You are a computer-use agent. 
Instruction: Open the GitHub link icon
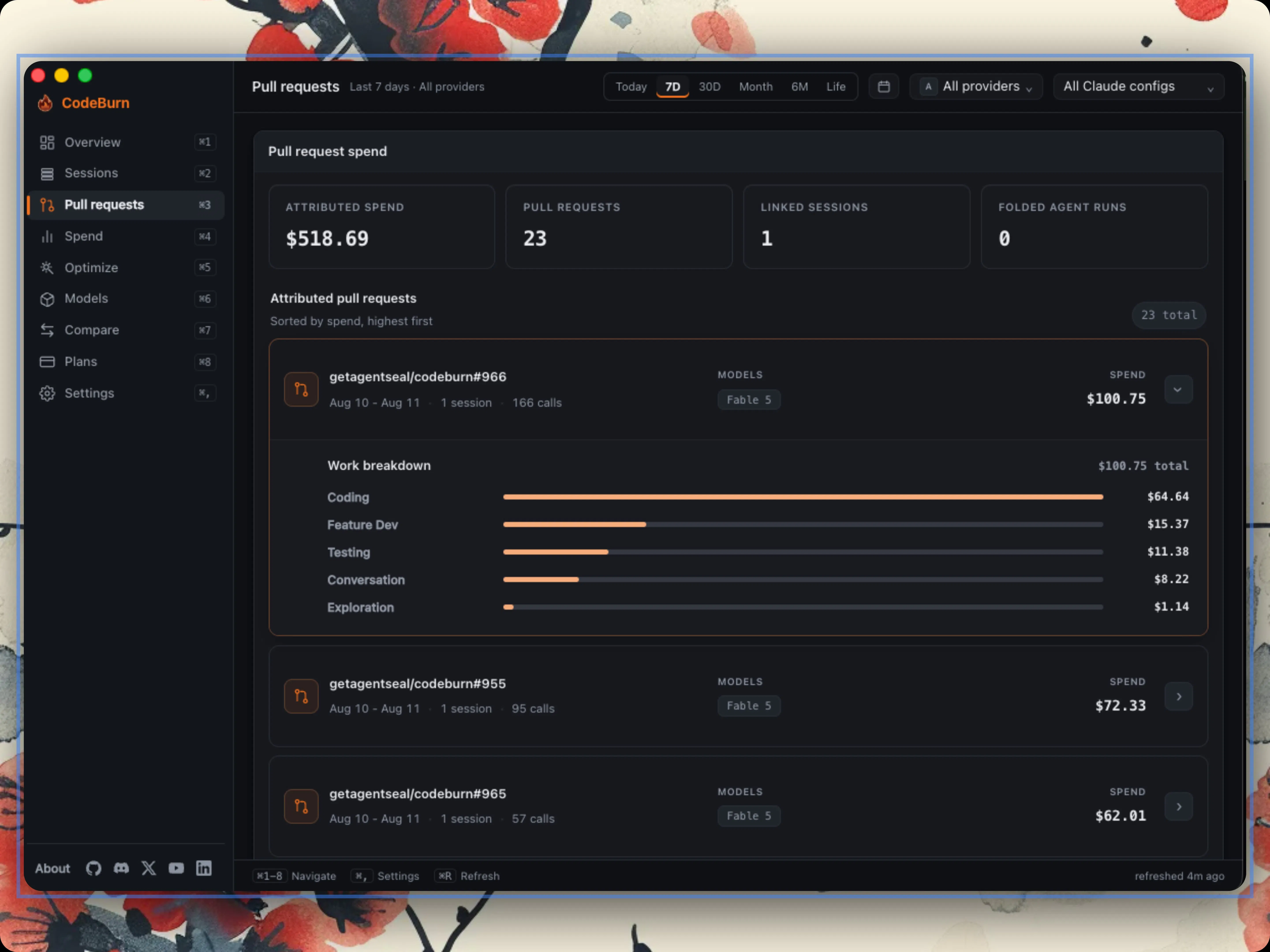tap(93, 868)
